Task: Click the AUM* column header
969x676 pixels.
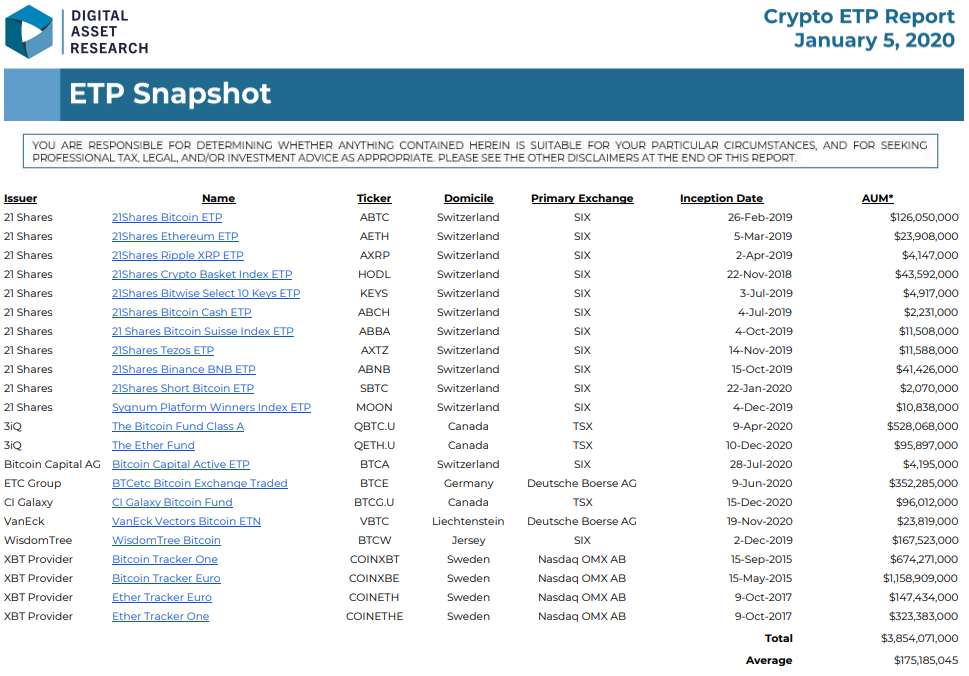Action: point(878,198)
